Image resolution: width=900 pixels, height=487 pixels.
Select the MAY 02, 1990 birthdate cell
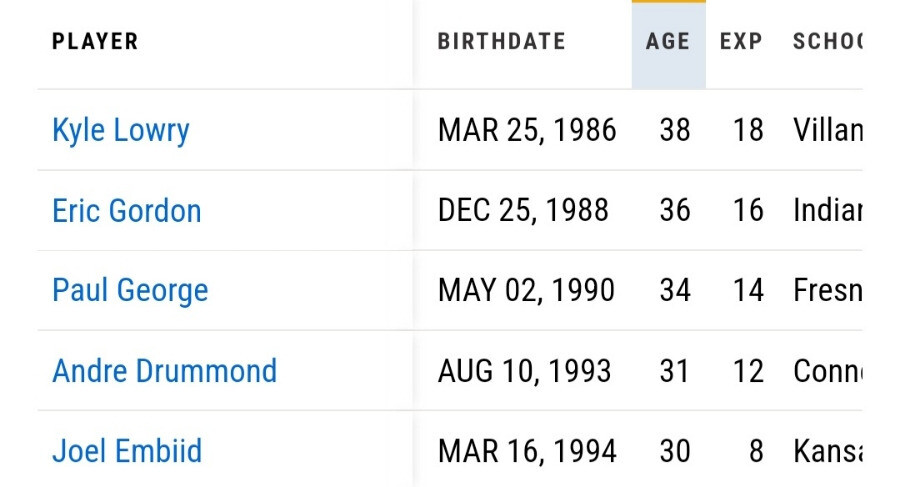(x=526, y=291)
